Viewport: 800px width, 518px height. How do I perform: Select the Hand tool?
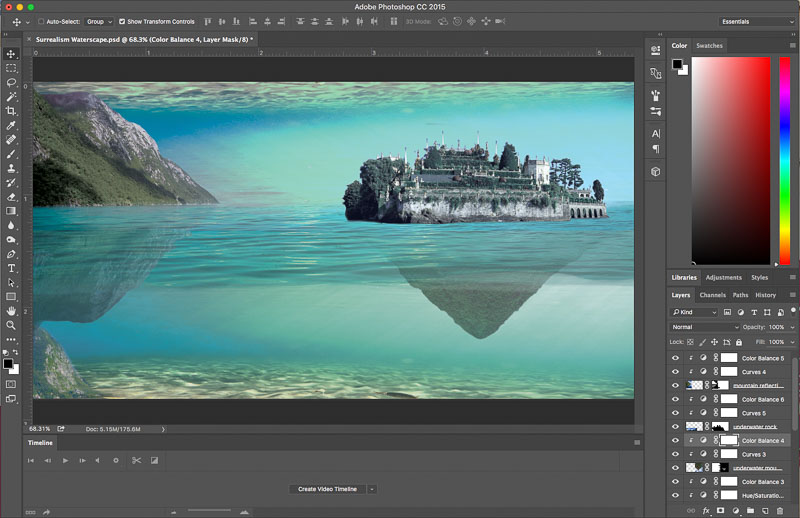click(x=11, y=311)
